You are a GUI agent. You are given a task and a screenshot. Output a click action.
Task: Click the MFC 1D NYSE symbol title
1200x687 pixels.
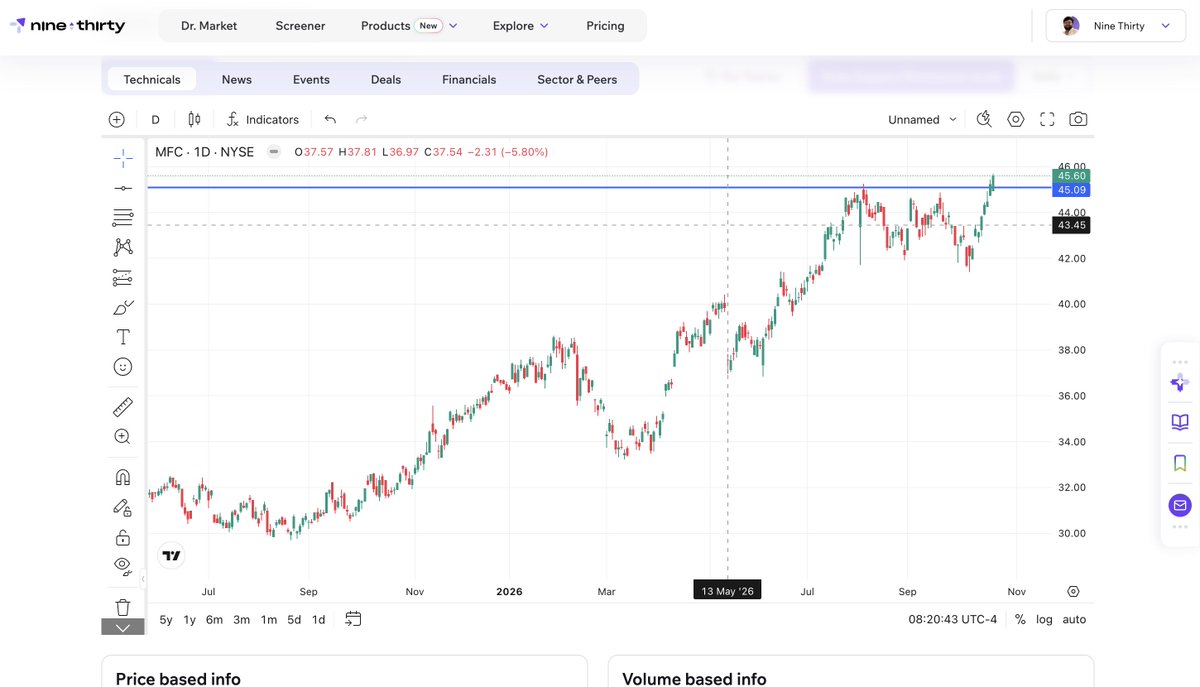click(x=204, y=152)
